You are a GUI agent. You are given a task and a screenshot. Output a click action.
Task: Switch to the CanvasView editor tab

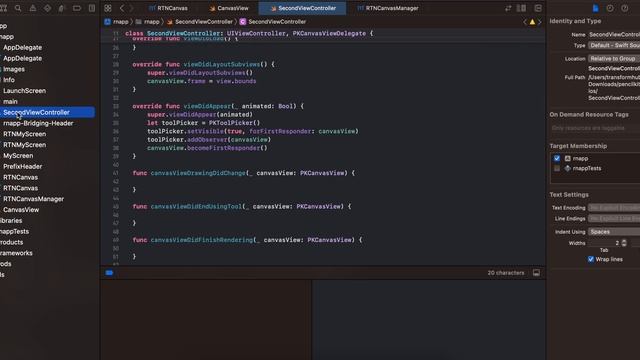[229, 8]
